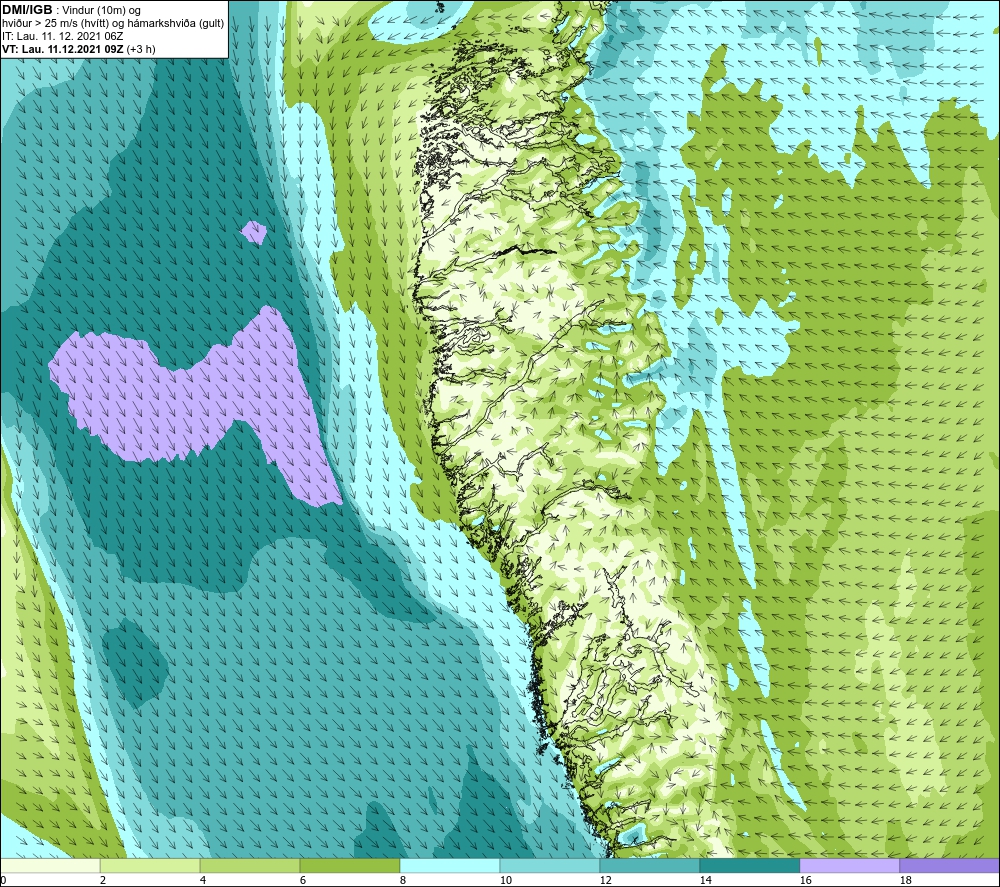Click the legend label '4'

(203, 880)
